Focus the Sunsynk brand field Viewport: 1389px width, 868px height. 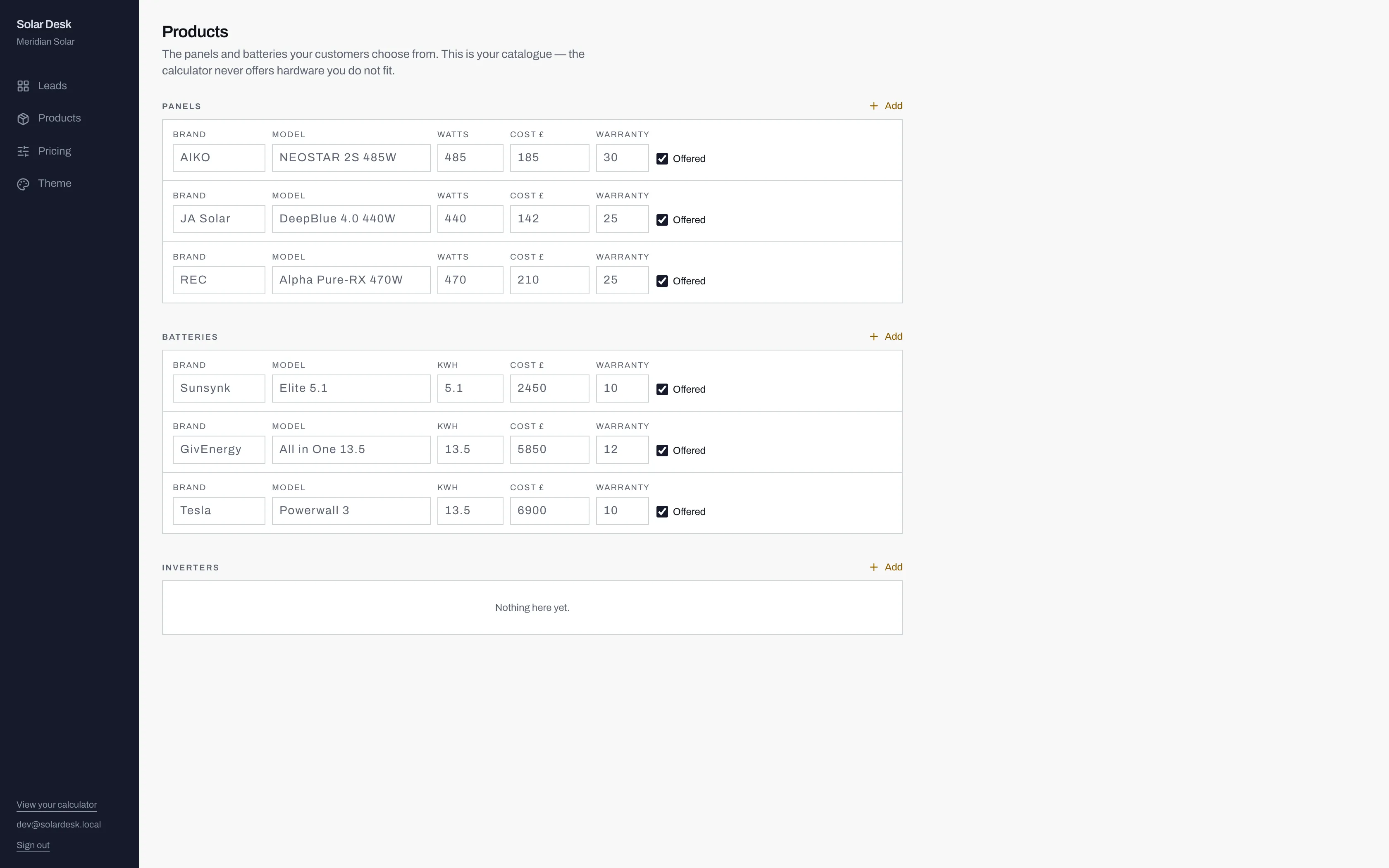[219, 389]
